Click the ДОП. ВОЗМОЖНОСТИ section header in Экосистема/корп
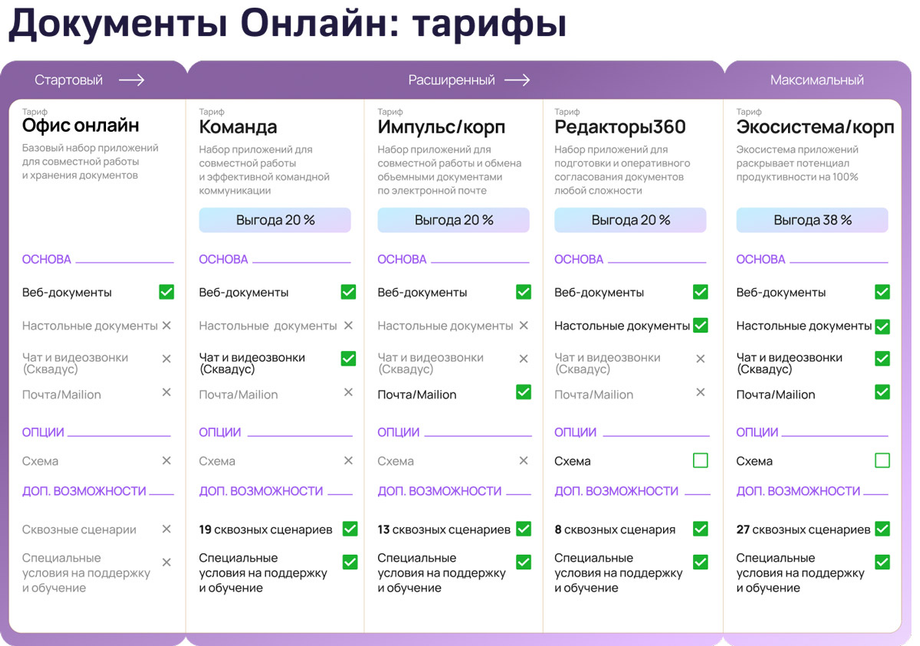Screen dimensions: 920x646 coord(798,491)
